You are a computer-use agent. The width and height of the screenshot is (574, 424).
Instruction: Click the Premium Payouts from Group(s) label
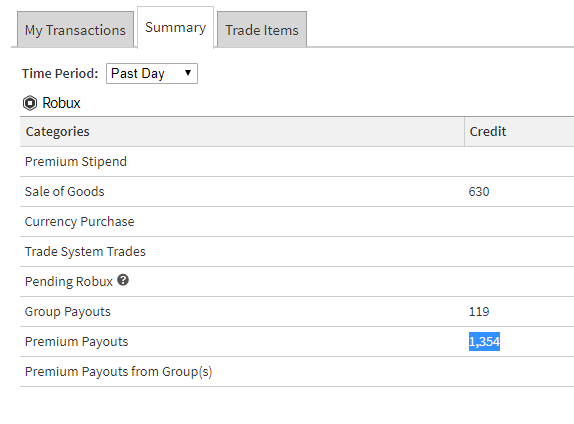119,372
